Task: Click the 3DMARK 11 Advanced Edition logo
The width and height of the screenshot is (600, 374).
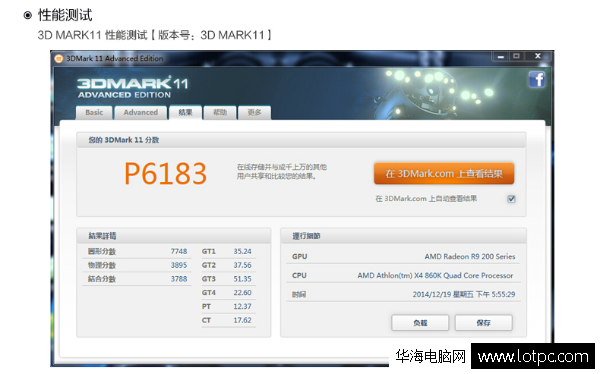Action: [132, 88]
